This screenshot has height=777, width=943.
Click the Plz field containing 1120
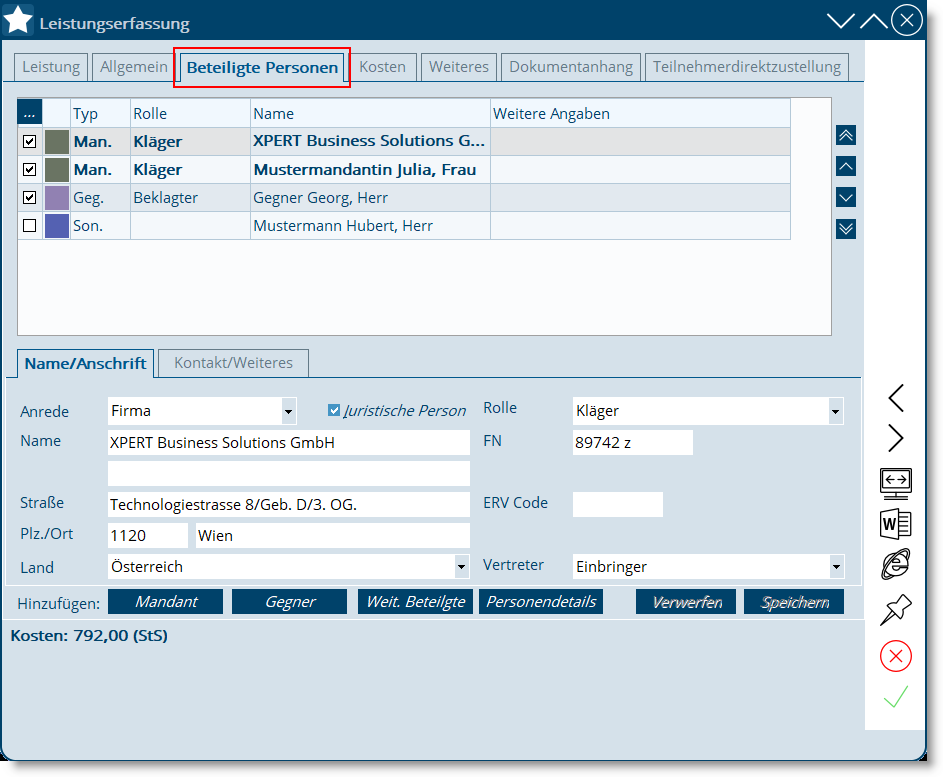pos(148,535)
